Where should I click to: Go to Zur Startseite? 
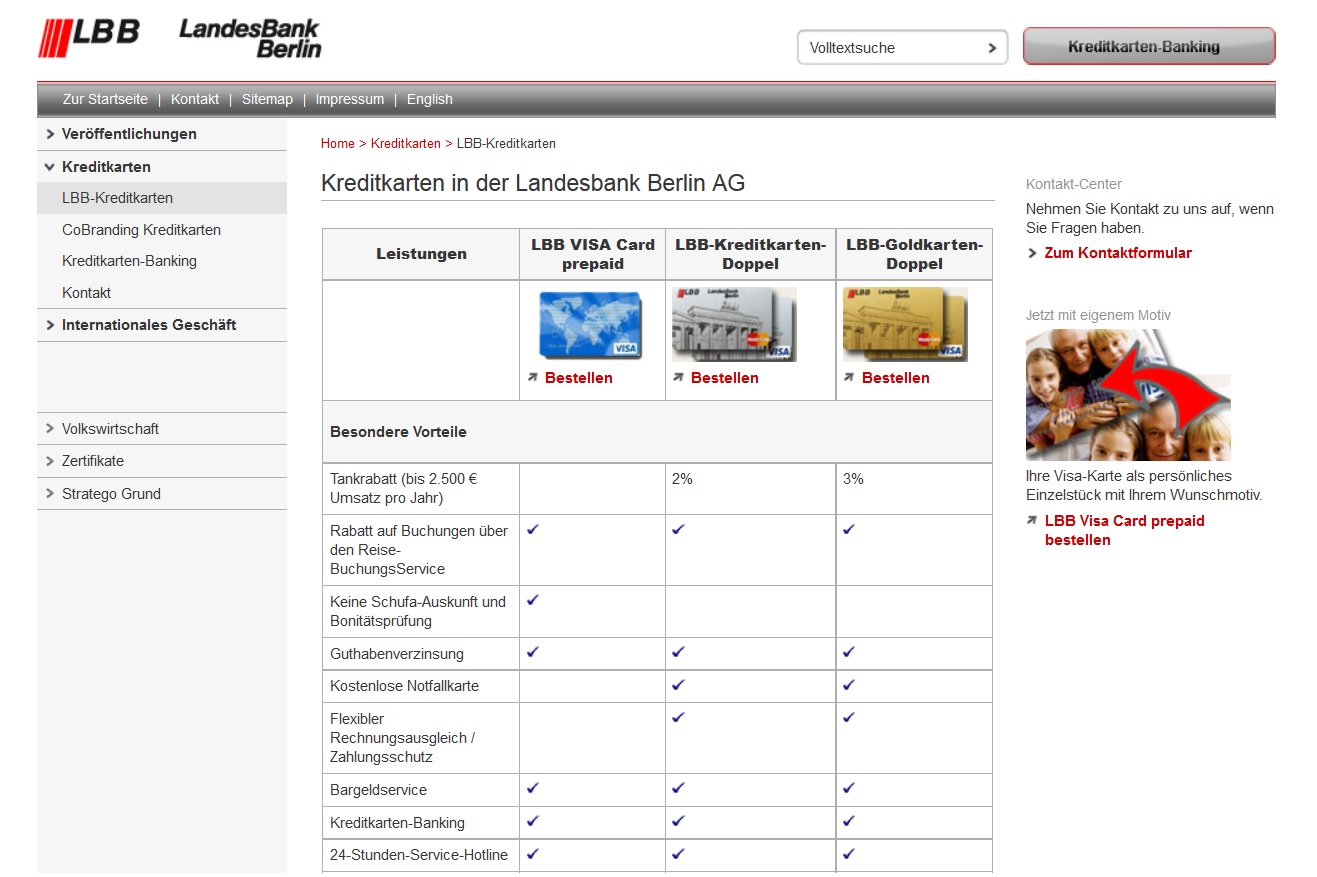[x=105, y=99]
